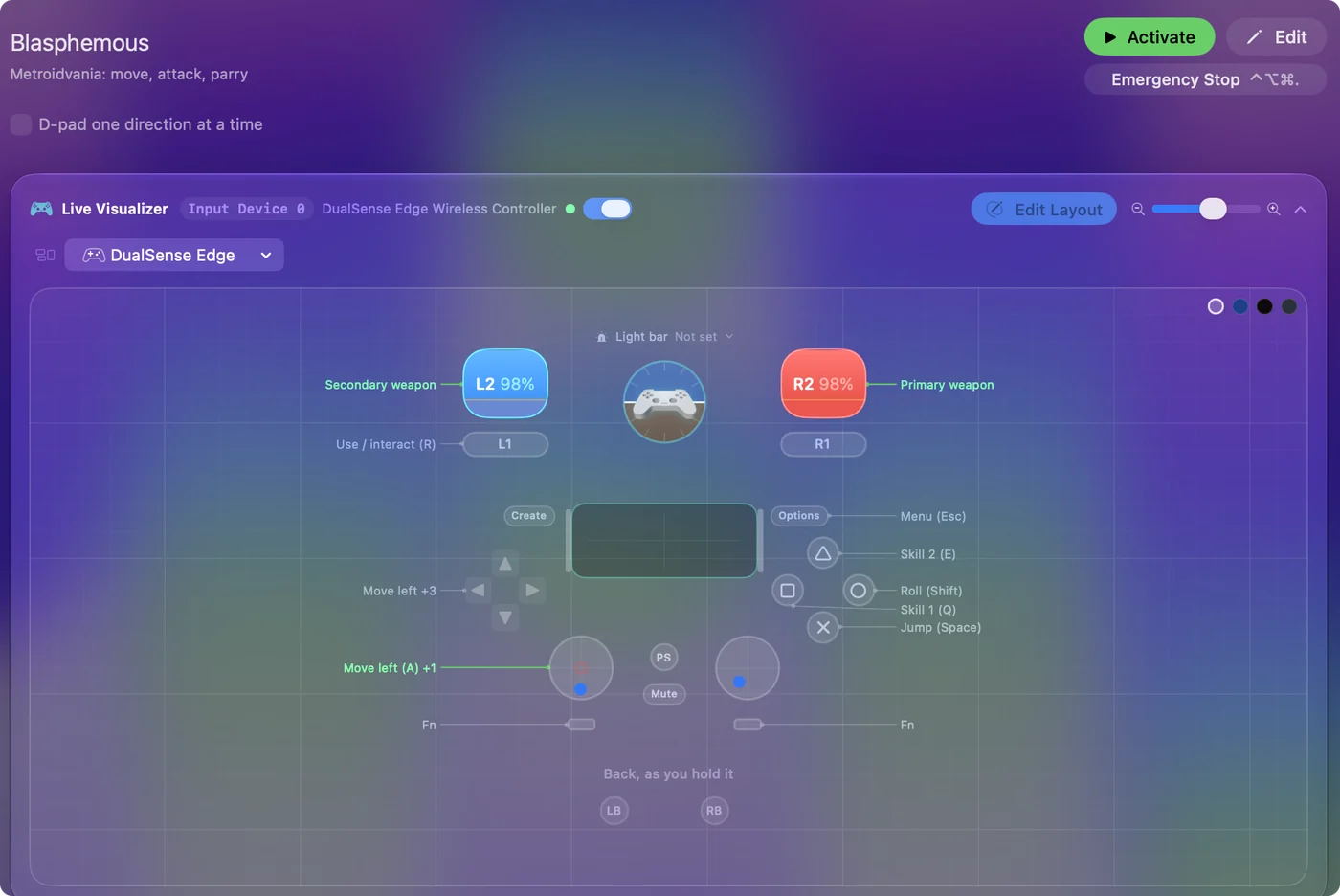Click the Activate button
The height and width of the screenshot is (896, 1340).
(1150, 37)
